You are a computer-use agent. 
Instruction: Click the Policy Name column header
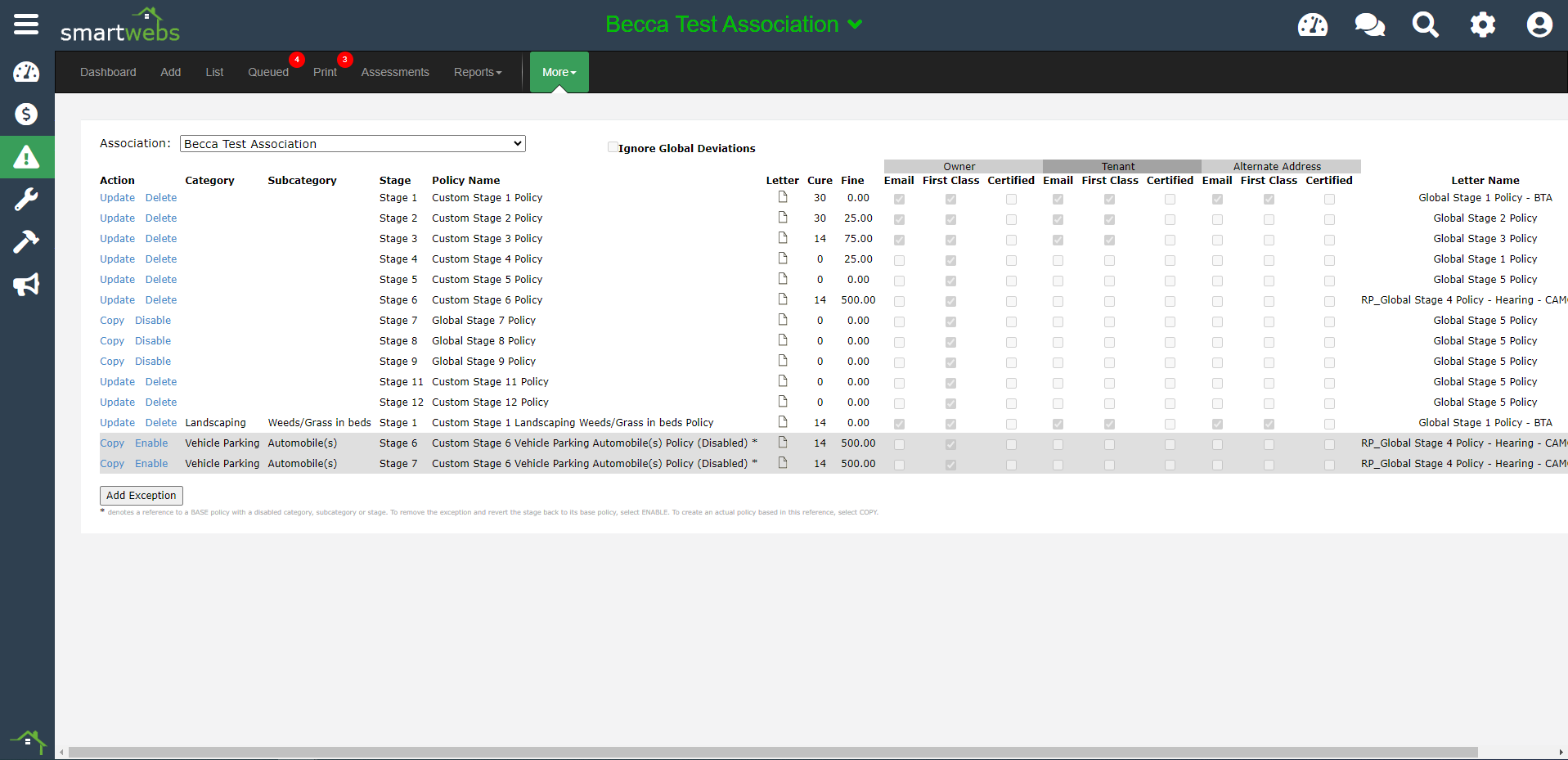point(465,180)
